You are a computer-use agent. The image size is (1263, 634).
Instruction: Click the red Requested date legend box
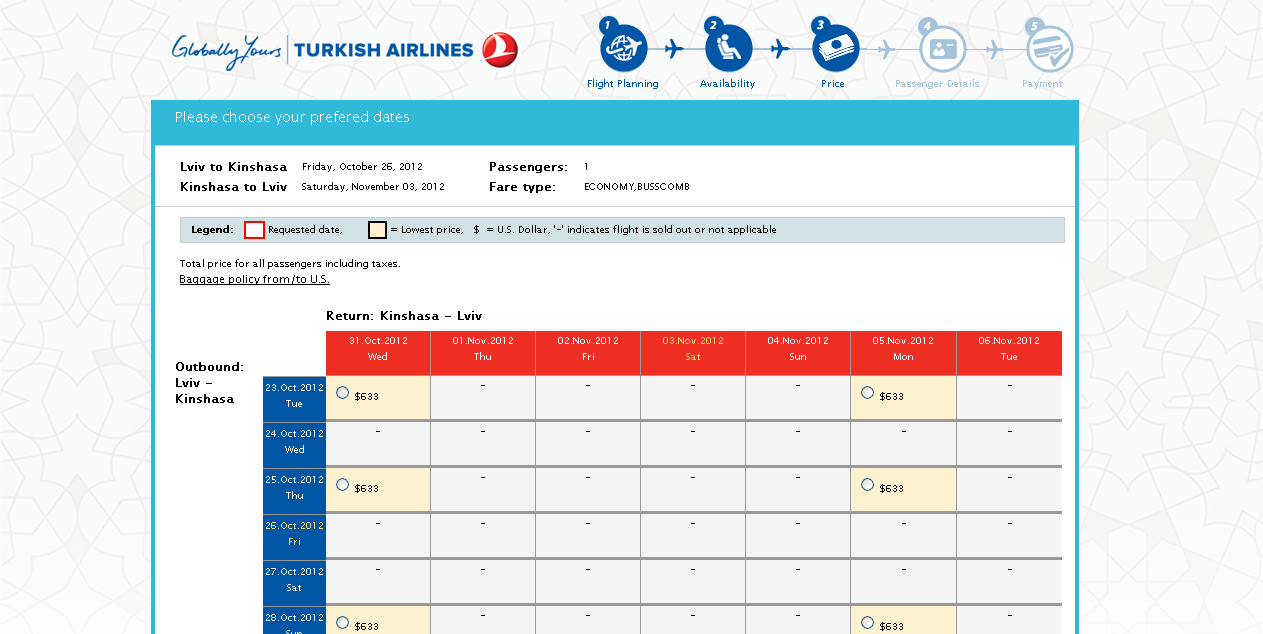coord(254,230)
